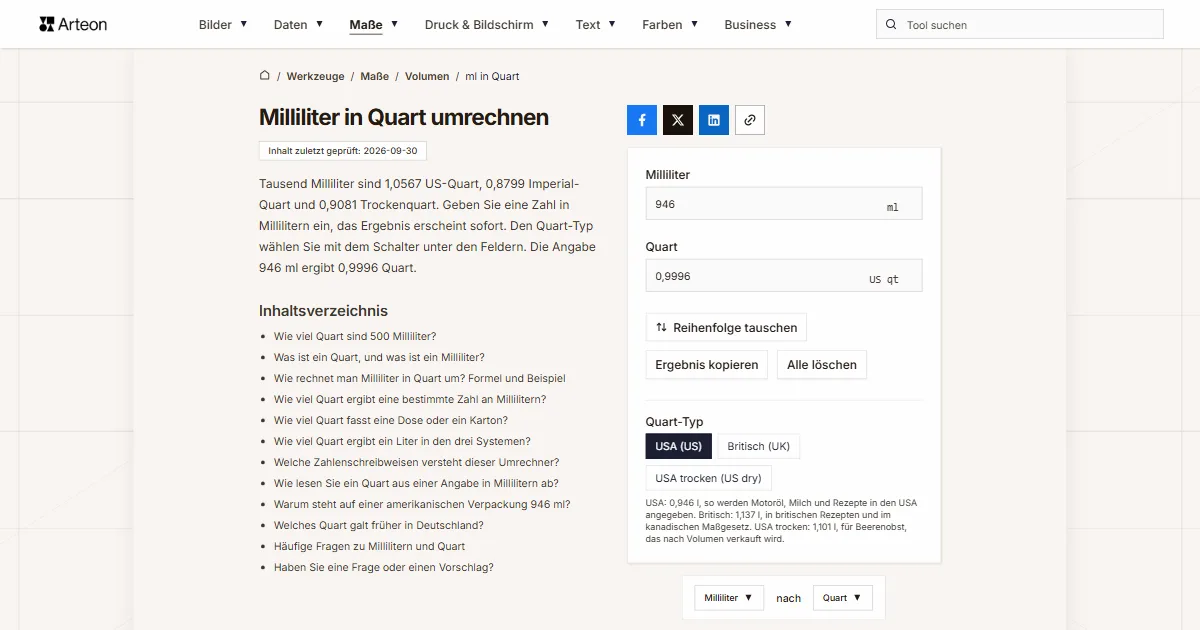Focus the Milliliter input field
The width and height of the screenshot is (1200, 630).
(784, 204)
